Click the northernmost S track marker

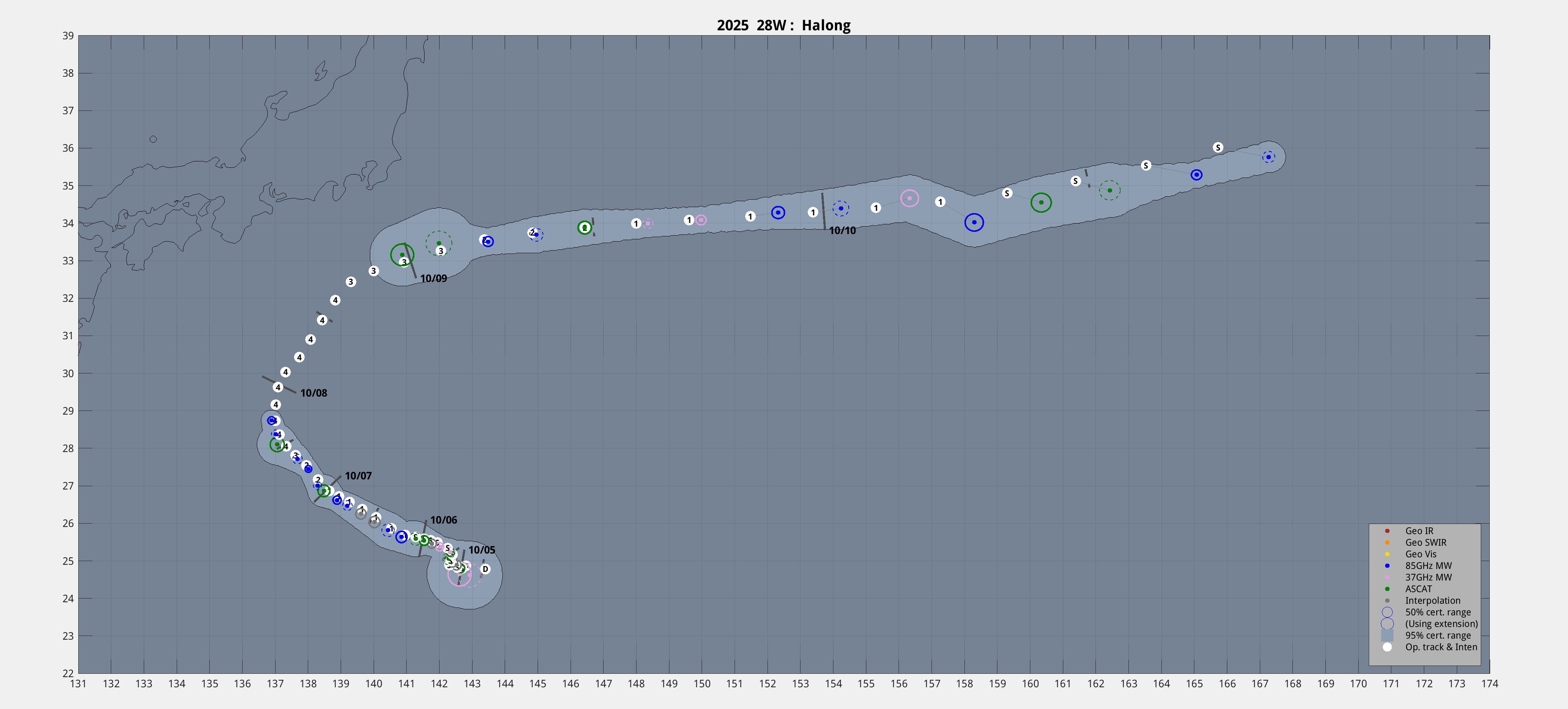1218,148
